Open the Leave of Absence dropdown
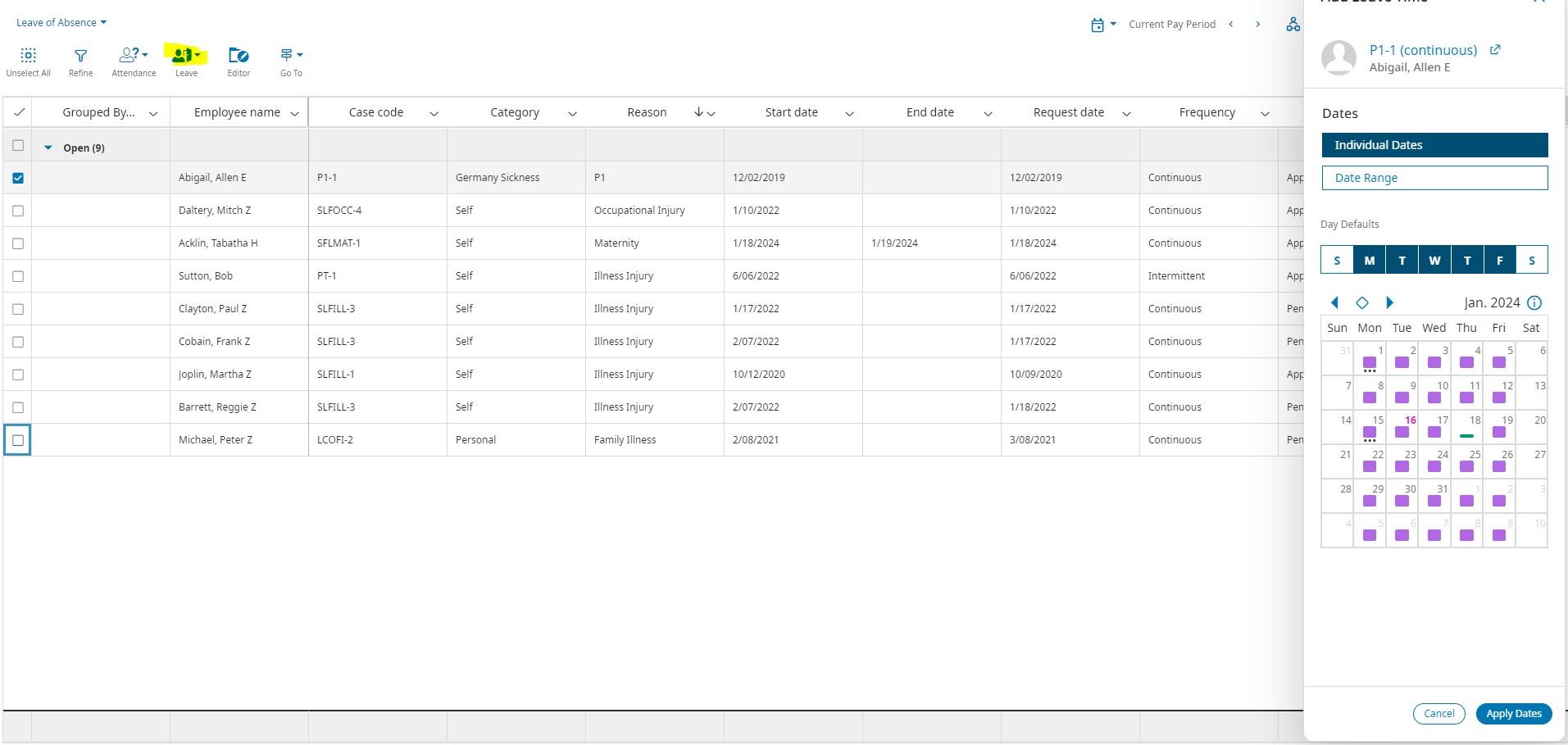Viewport: 1568px width, 745px height. point(61,23)
